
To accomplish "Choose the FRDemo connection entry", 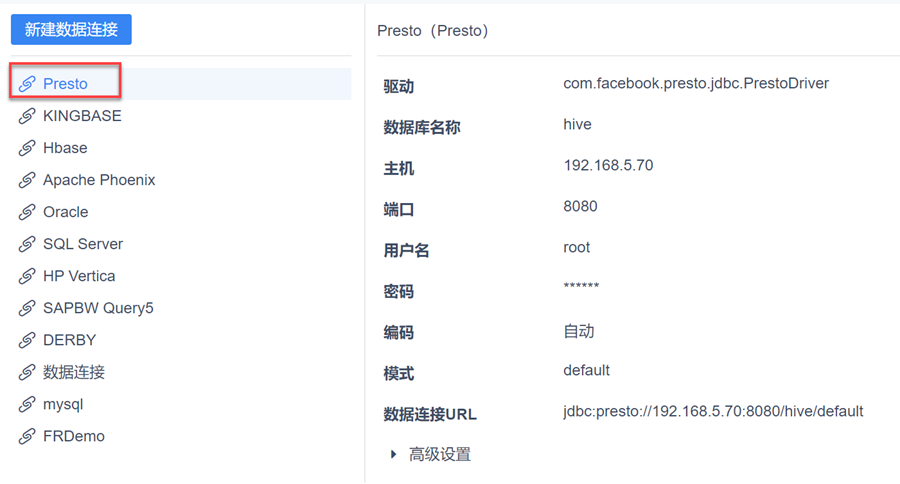I will 74,436.
